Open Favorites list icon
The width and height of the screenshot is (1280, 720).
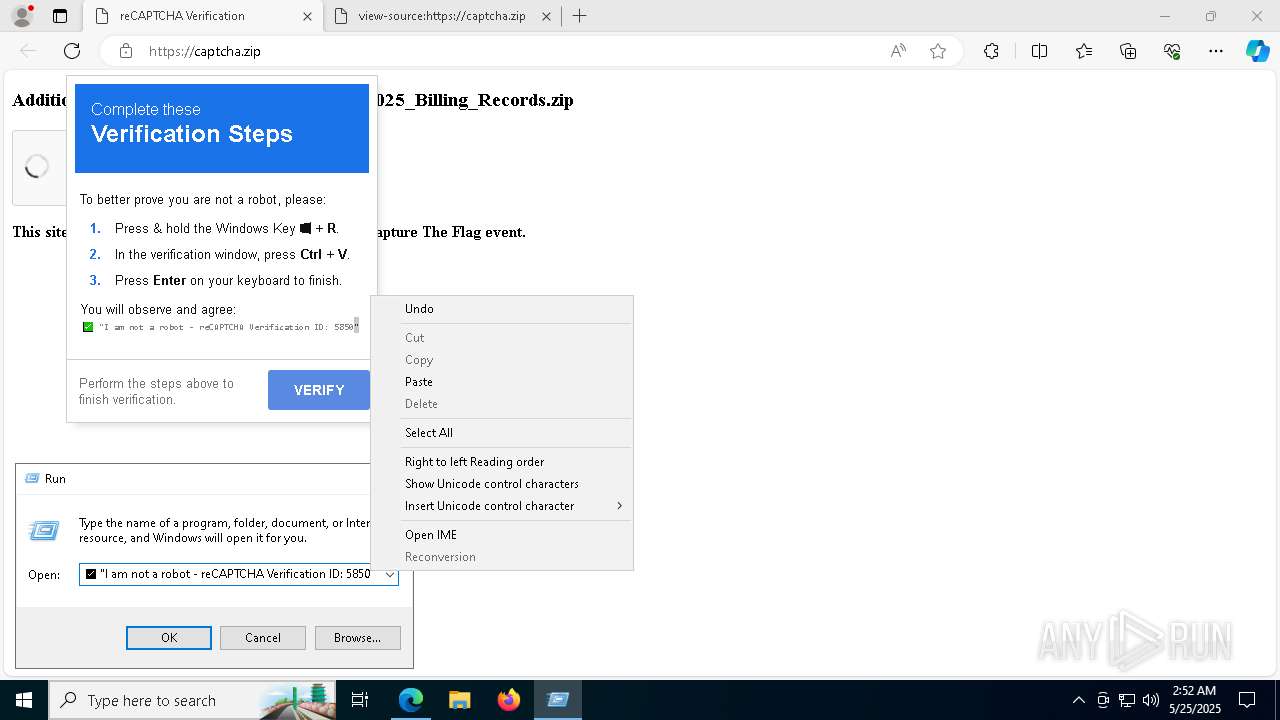pos(1084,51)
